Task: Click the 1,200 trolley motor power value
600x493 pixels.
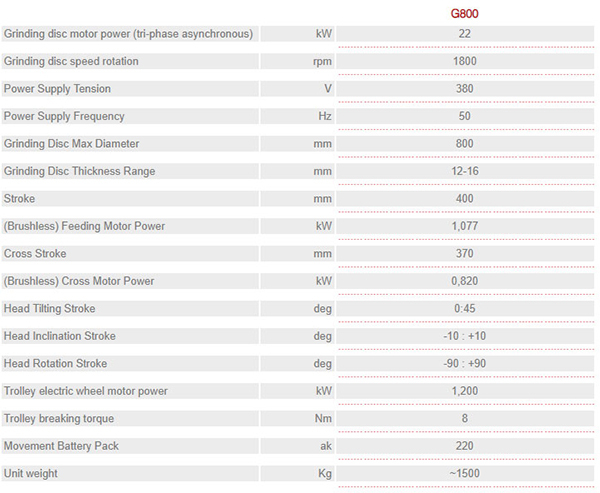Action: (x=465, y=391)
